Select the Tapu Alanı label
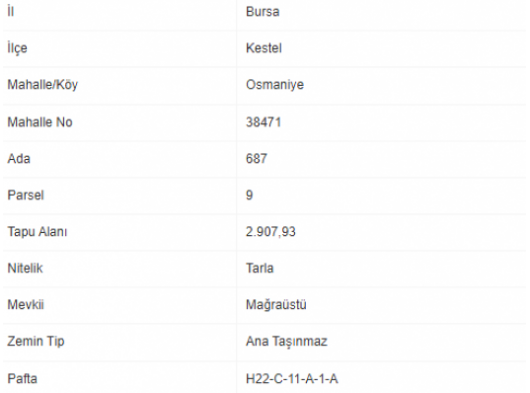The image size is (530, 393). tap(37, 232)
